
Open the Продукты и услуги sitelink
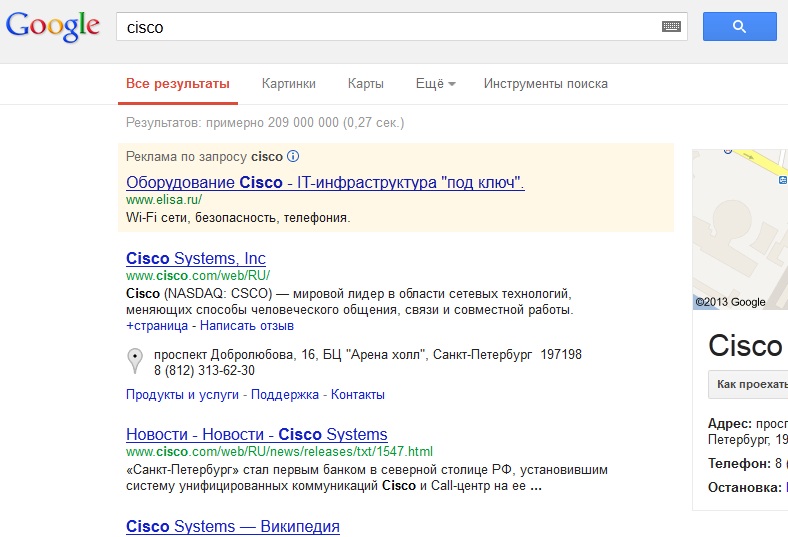[x=182, y=394]
